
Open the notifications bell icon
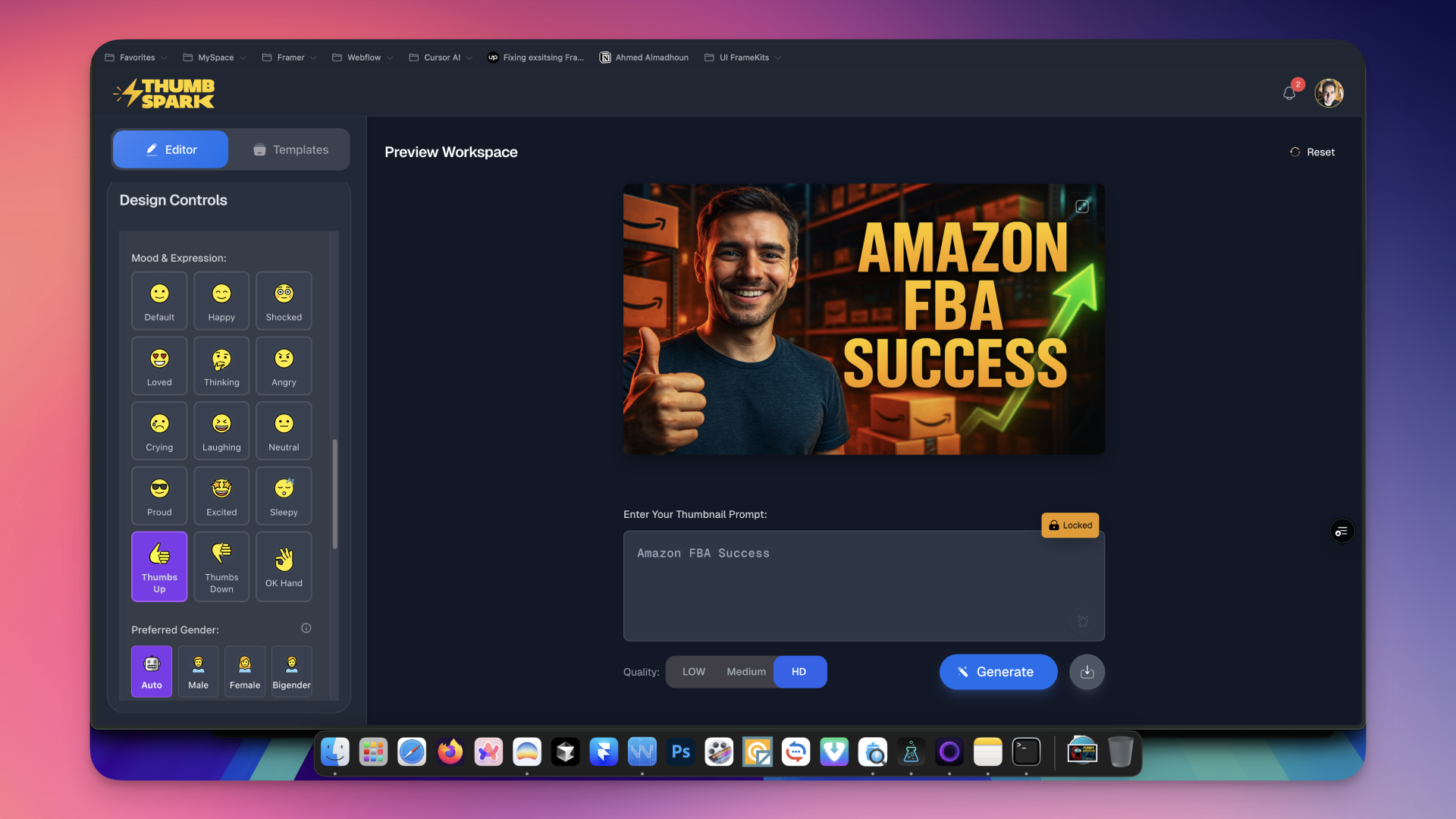1289,93
